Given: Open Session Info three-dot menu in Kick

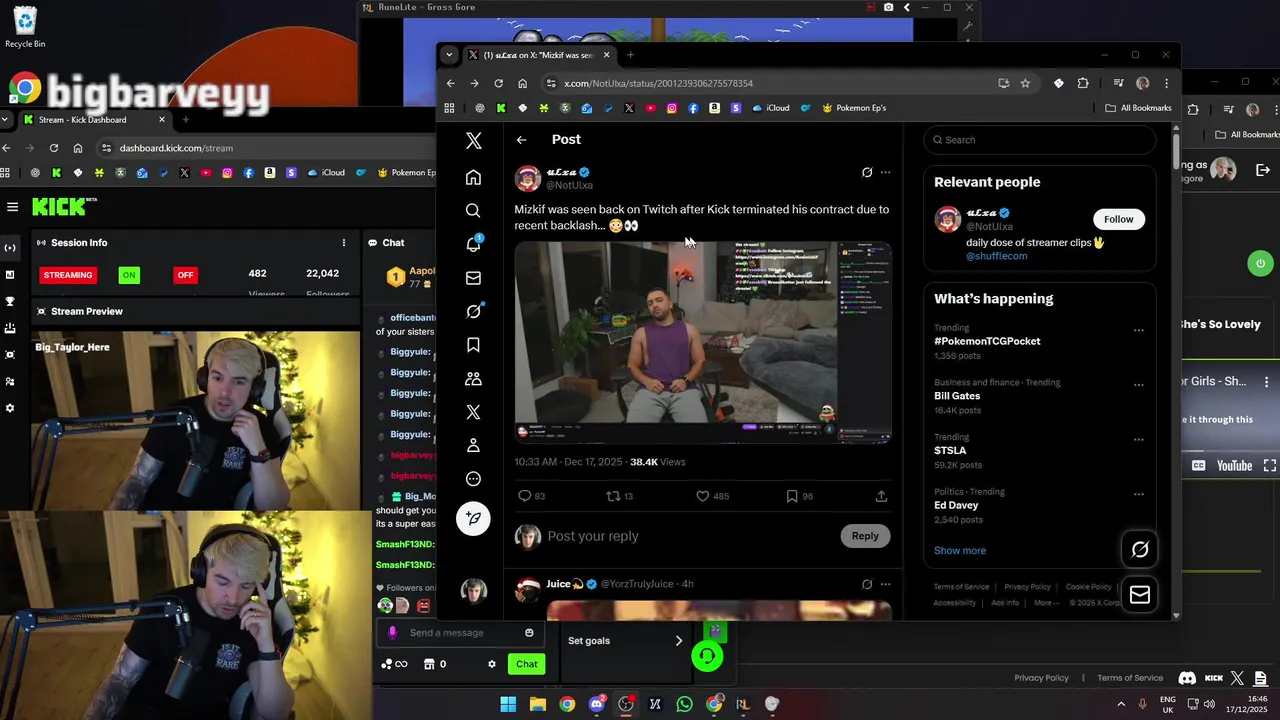Looking at the screenshot, I should pos(343,243).
